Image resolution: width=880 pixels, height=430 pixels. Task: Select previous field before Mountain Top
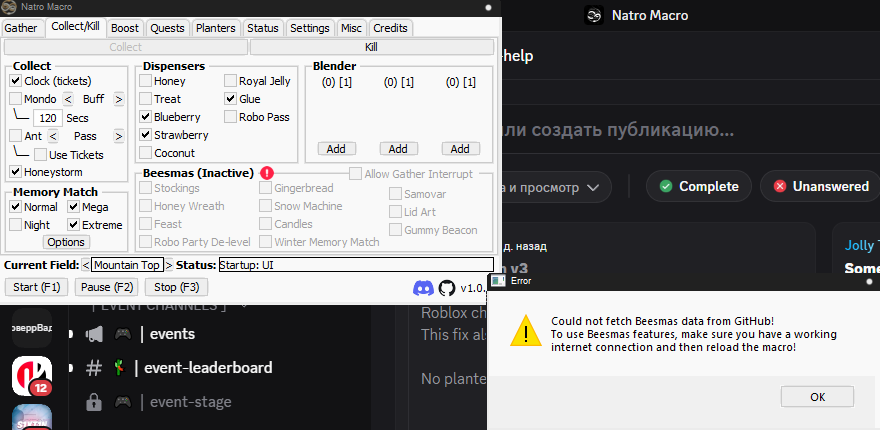click(x=85, y=265)
